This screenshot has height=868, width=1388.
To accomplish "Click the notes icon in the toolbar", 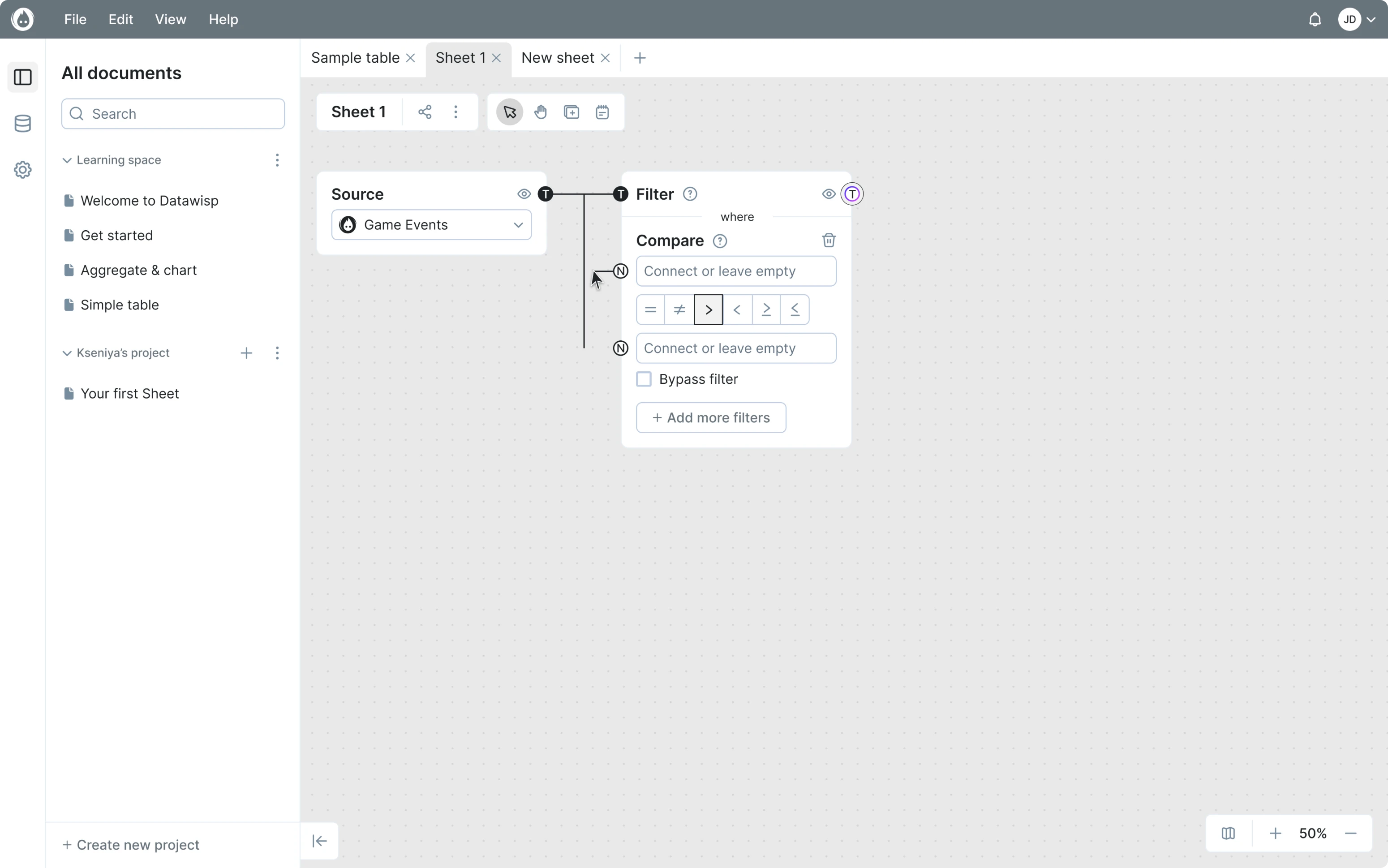I will point(601,112).
